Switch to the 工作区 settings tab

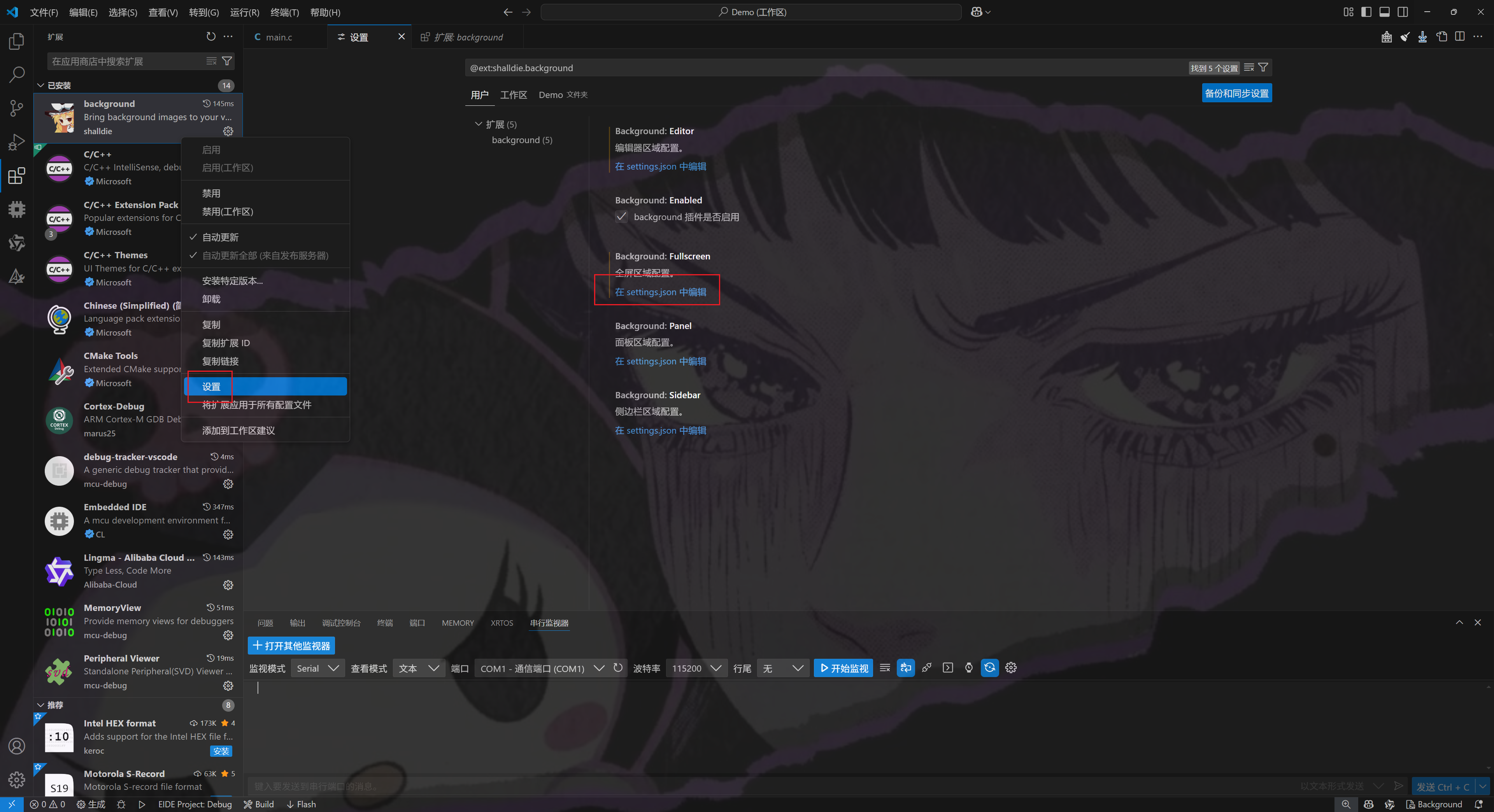coord(513,94)
